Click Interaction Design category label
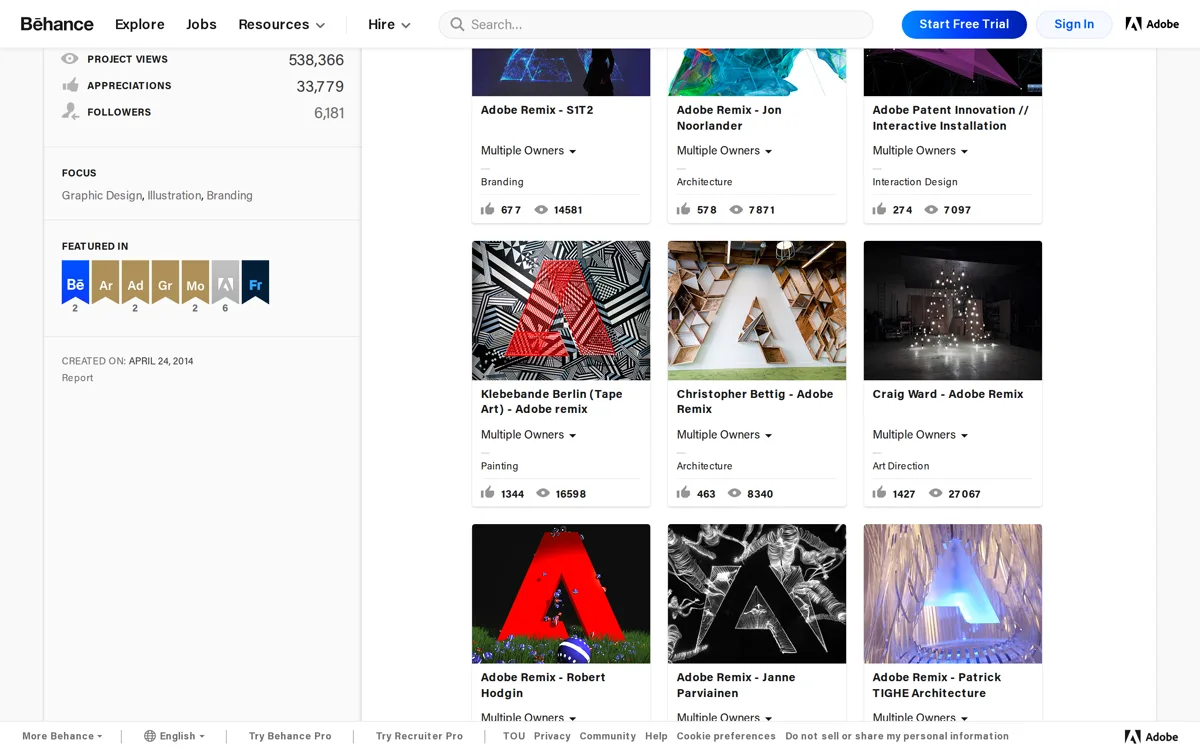 click(915, 182)
